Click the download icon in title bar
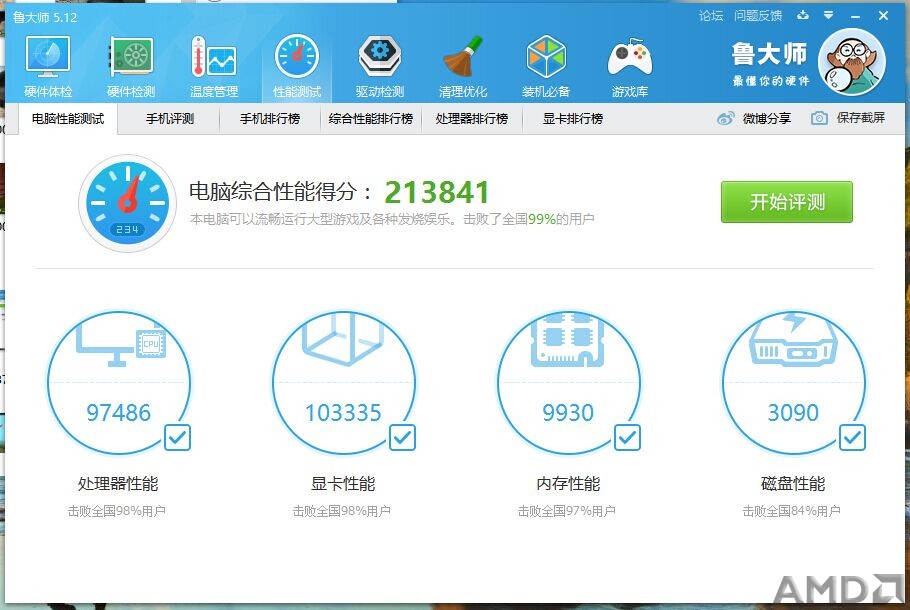This screenshot has width=910, height=610. pos(803,16)
